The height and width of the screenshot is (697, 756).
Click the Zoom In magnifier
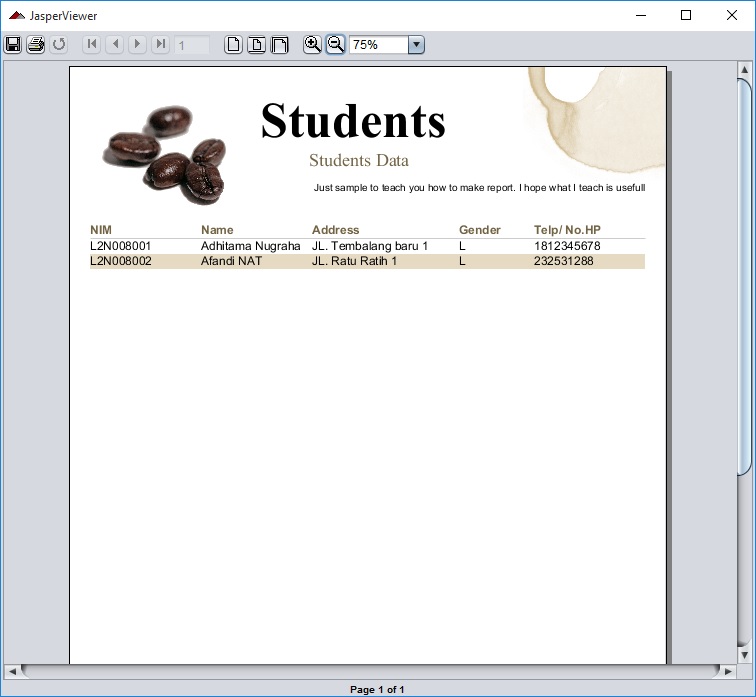(x=312, y=44)
